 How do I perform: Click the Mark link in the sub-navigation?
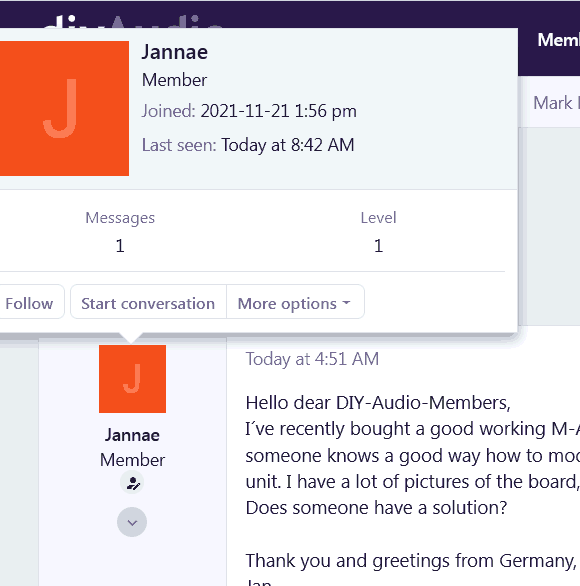pyautogui.click(x=556, y=103)
